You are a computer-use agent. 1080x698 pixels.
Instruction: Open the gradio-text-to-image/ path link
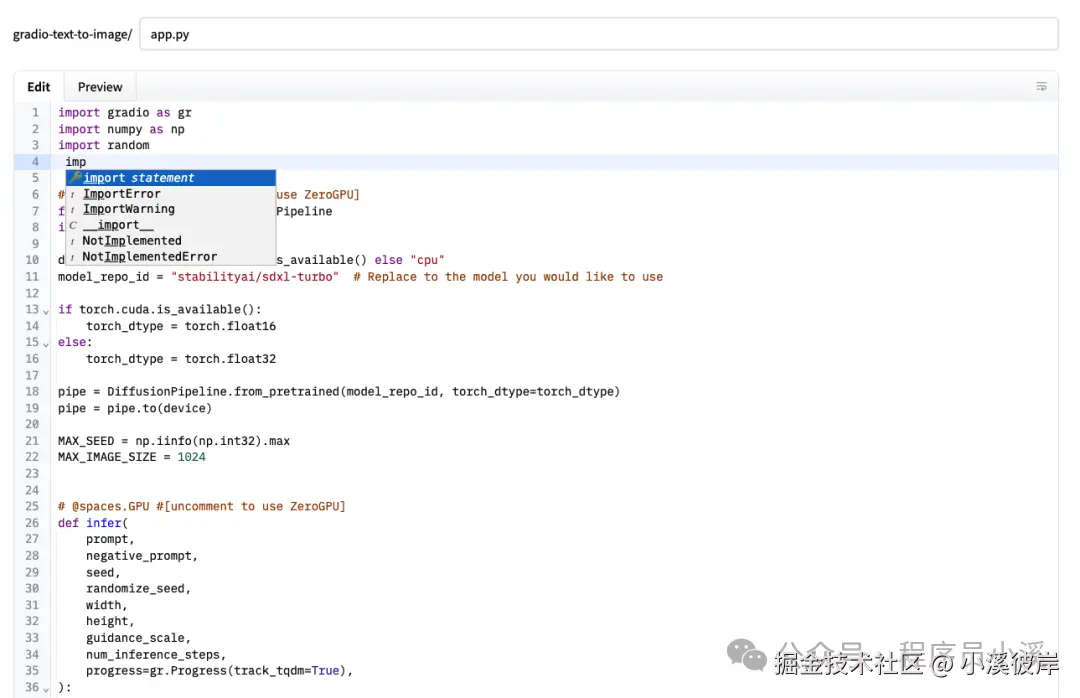click(x=72, y=34)
